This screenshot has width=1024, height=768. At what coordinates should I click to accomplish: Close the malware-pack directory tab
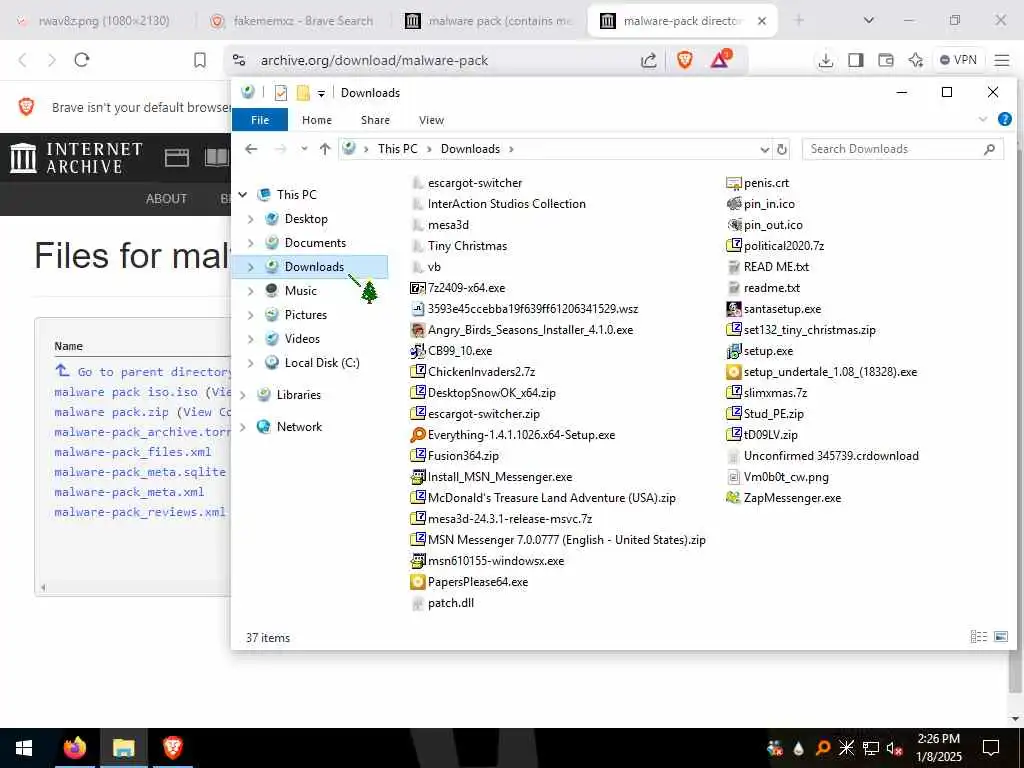pyautogui.click(x=761, y=21)
